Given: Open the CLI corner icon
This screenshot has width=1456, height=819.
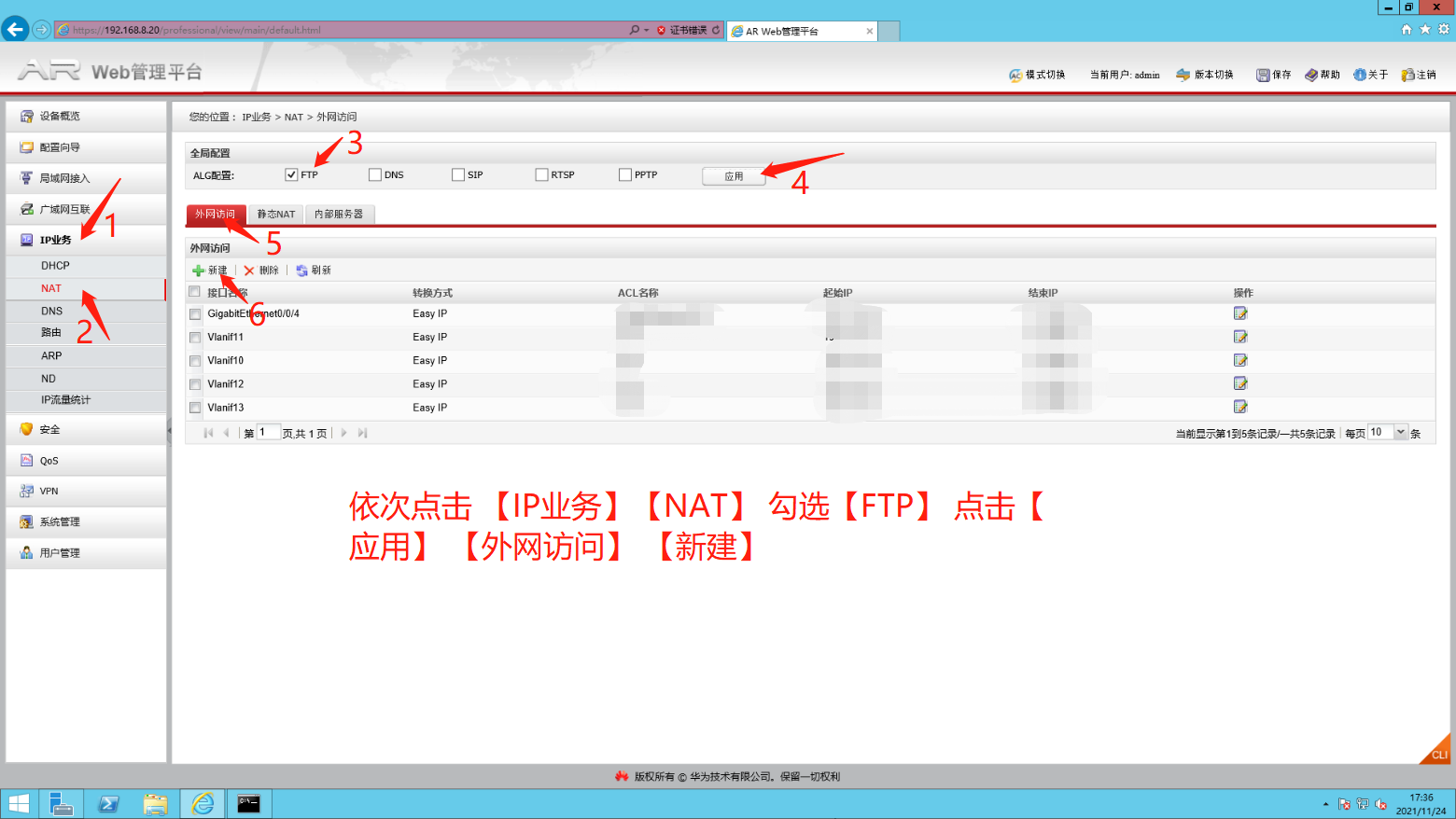Looking at the screenshot, I should pos(1438,753).
